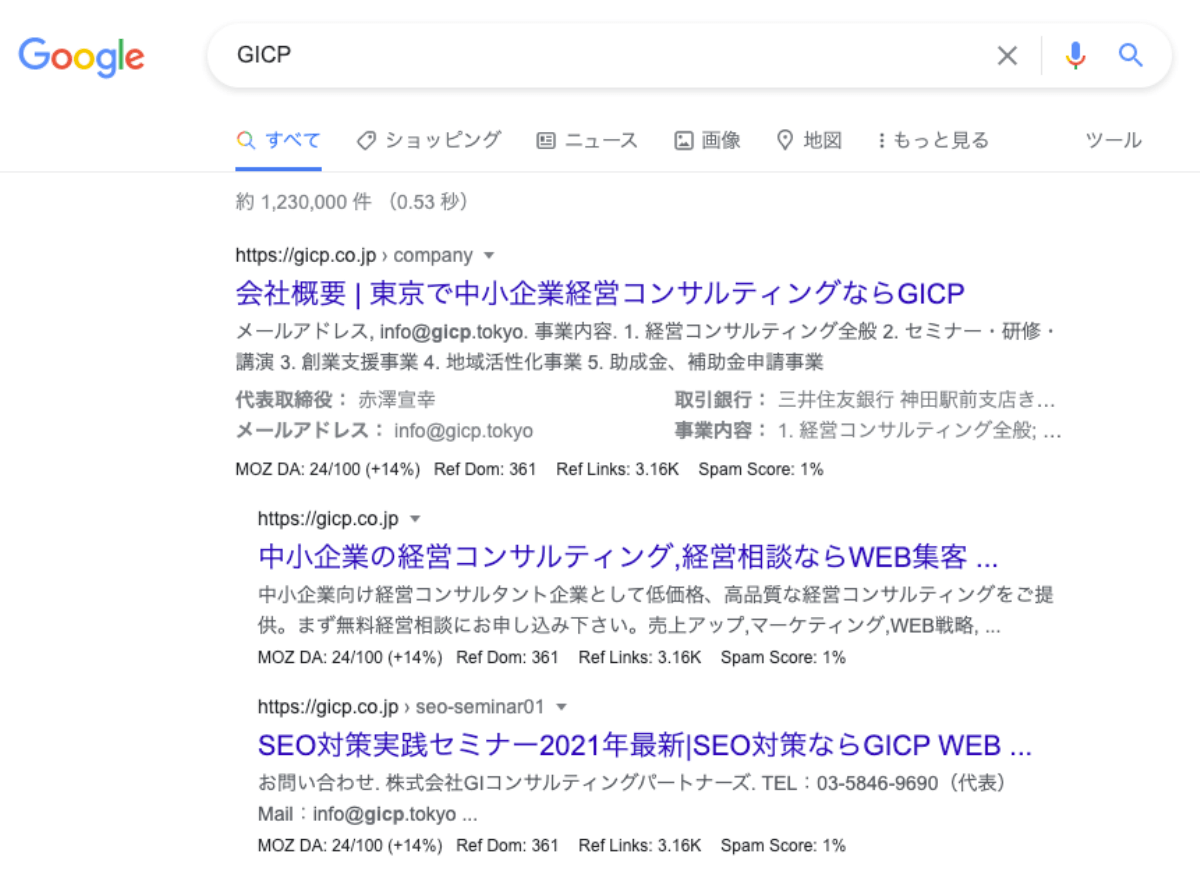The height and width of the screenshot is (885, 1200).
Task: Click the 事業内容： 1. 経営コンサルティング全般 row
Action: click(868, 431)
